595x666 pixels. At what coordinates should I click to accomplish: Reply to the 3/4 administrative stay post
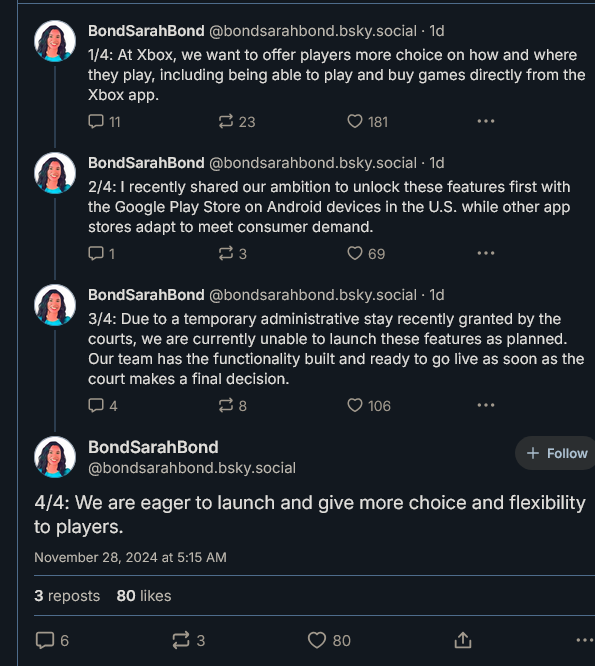[102, 406]
